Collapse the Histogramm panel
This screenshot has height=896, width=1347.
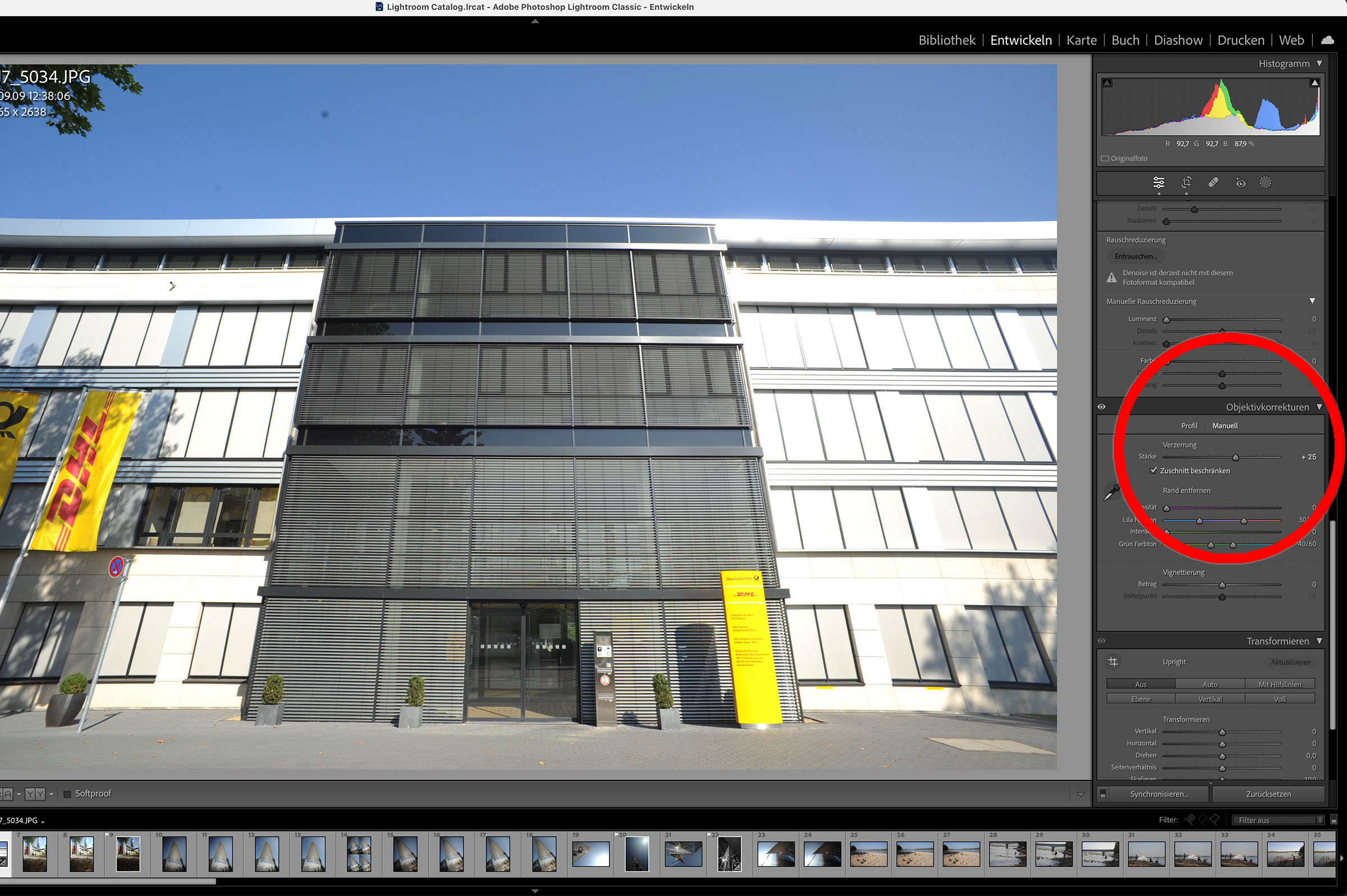1319,63
